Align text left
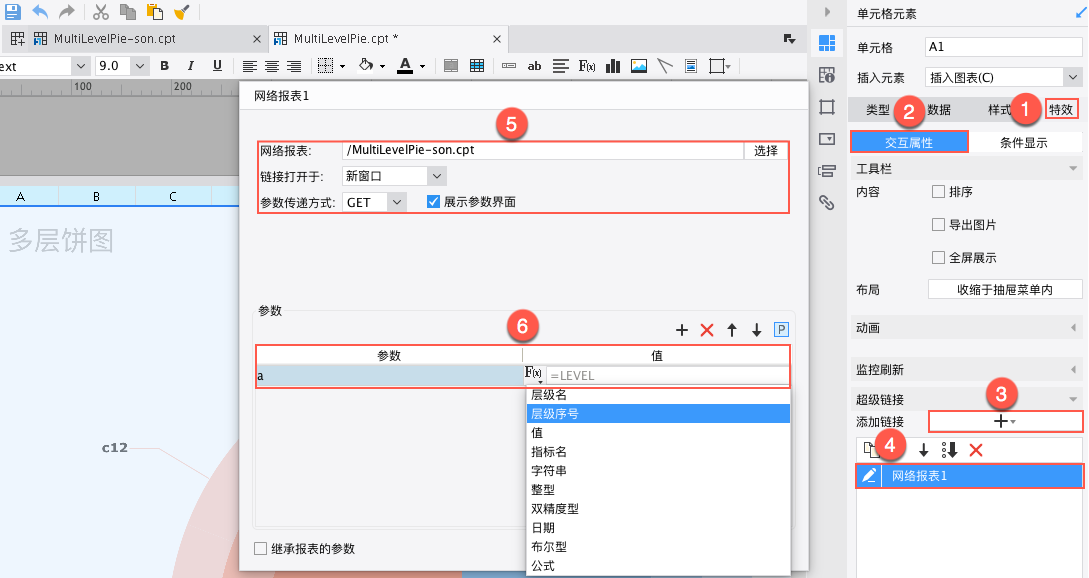 250,66
